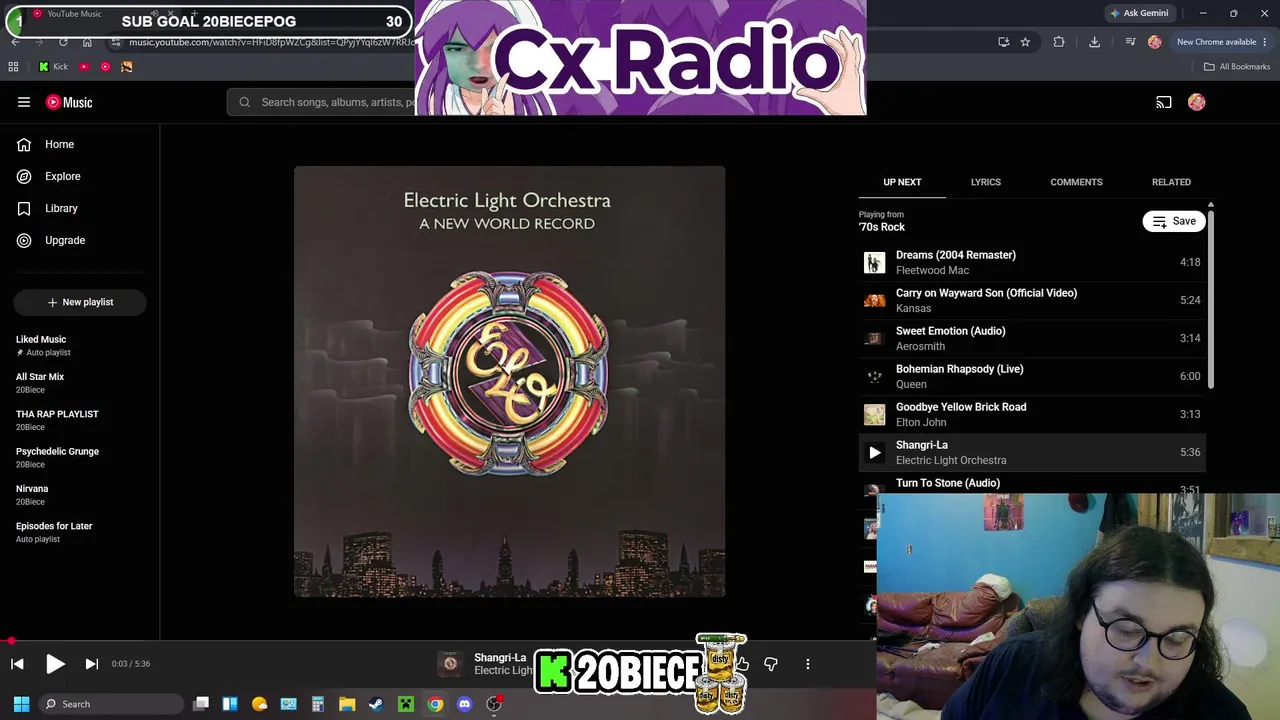The width and height of the screenshot is (1280, 720).
Task: Open File Explorer from the taskbar
Action: 347,704
